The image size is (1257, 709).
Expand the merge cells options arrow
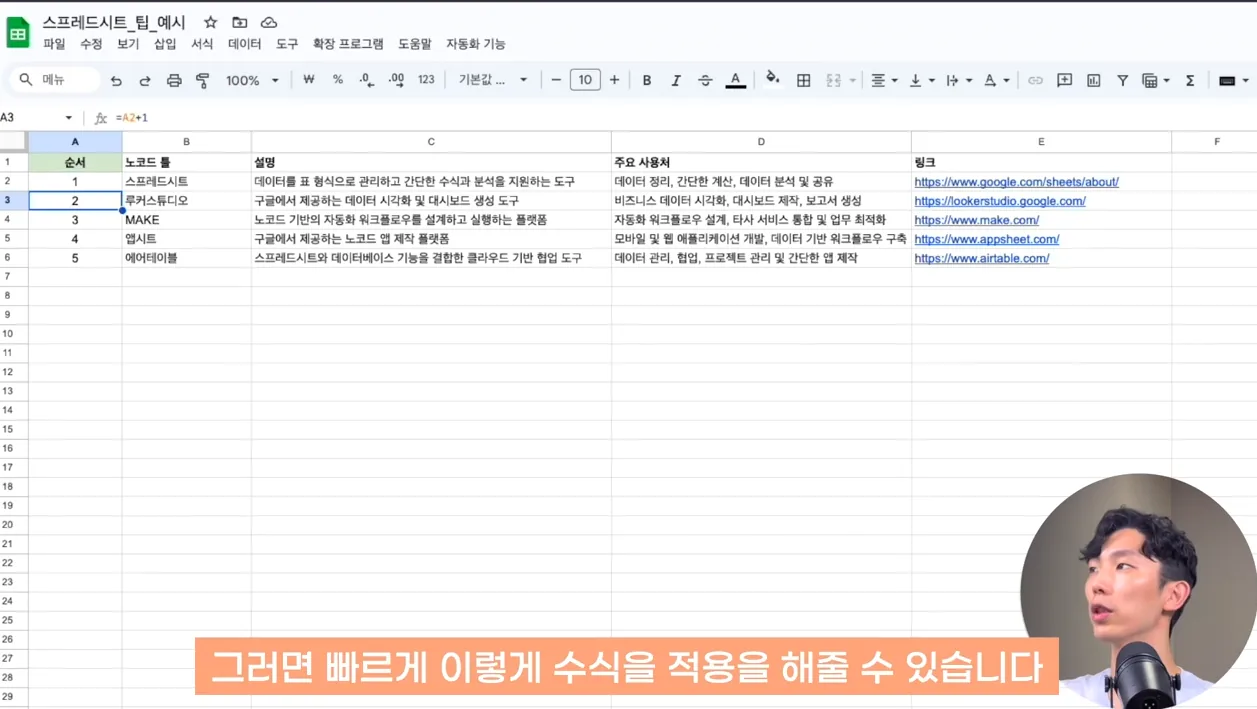pyautogui.click(x=853, y=80)
